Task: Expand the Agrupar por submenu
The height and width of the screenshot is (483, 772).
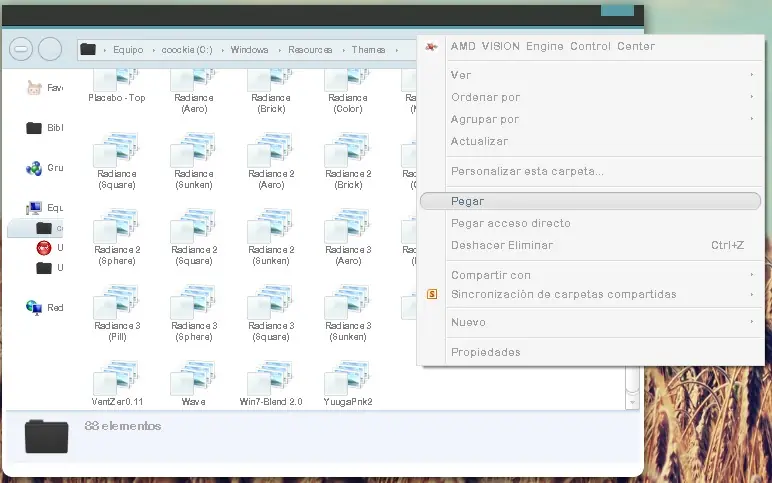Action: [591, 119]
